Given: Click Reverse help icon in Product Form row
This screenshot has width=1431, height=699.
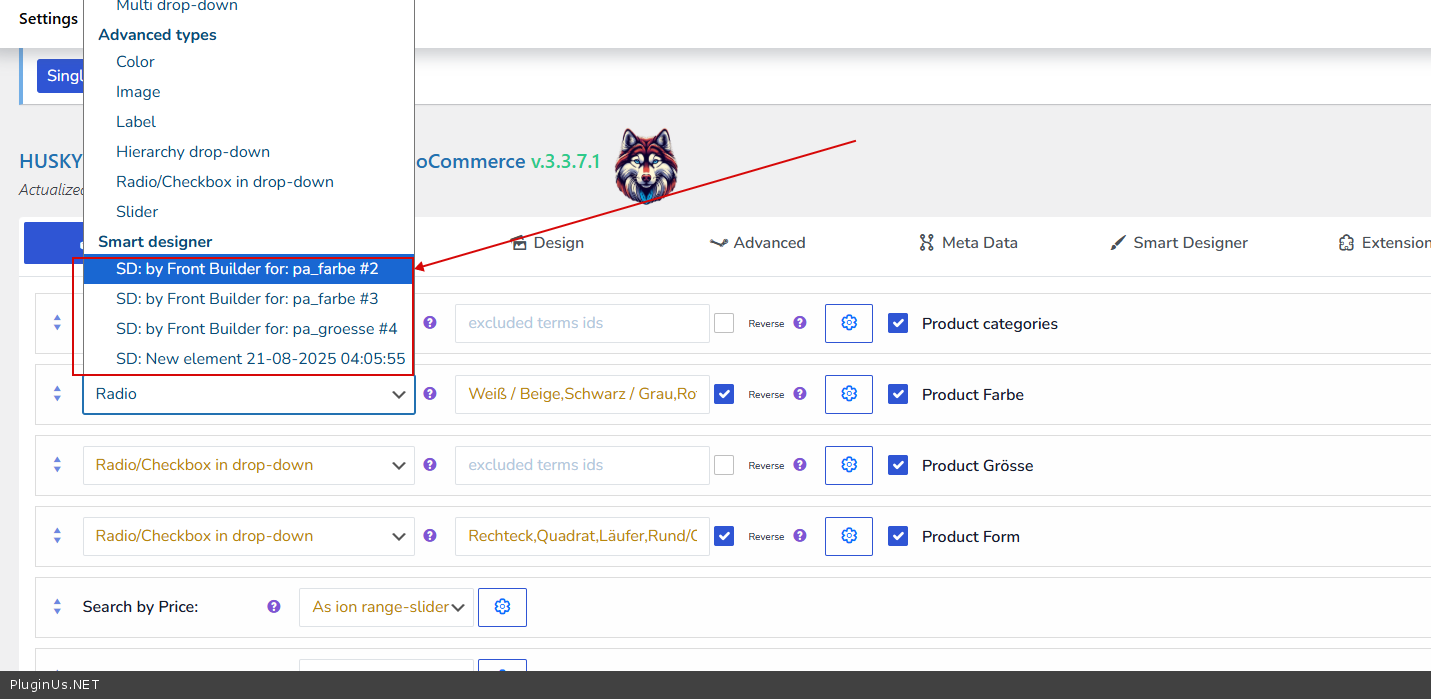Looking at the screenshot, I should 800,536.
